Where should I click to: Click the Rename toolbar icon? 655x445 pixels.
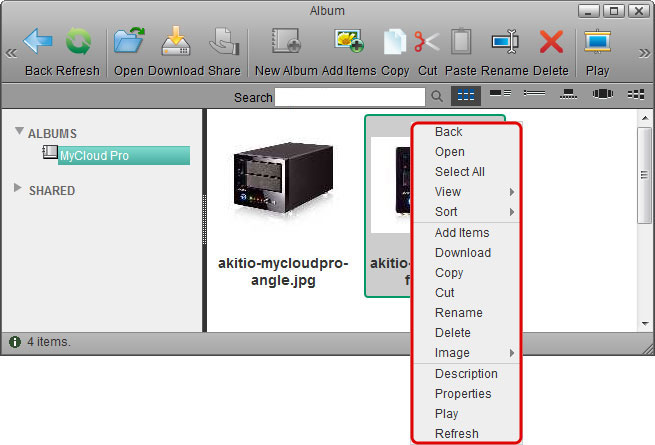click(505, 43)
